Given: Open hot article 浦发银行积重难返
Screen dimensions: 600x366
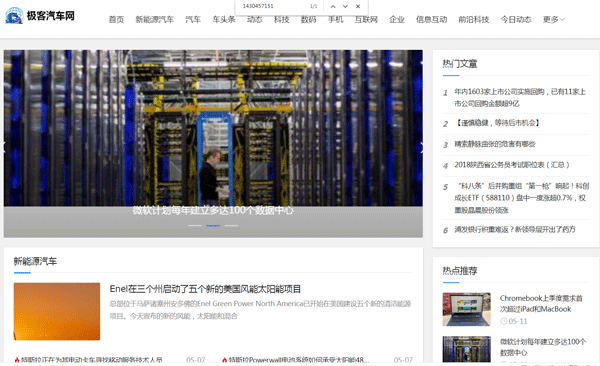Looking at the screenshot, I should [515, 229].
